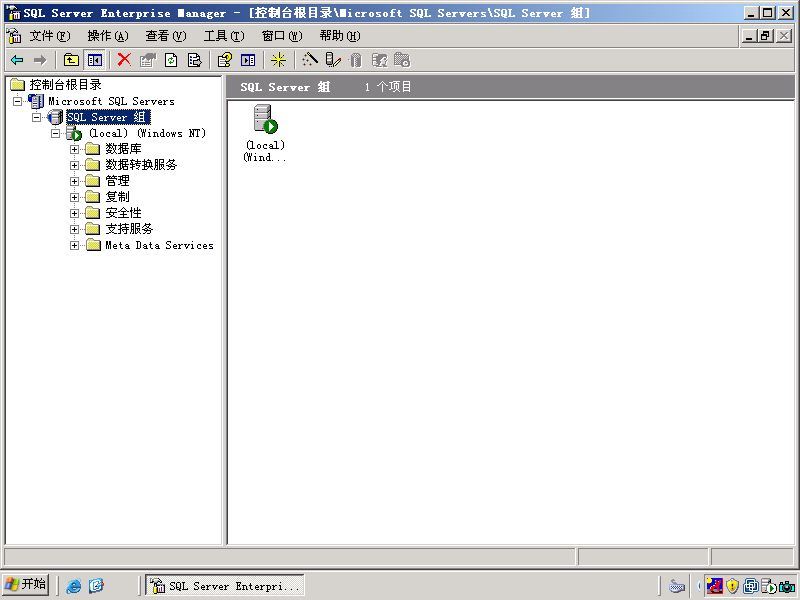Click the grayed New Database icon
Screen dimensions: 800x600
[x=356, y=60]
